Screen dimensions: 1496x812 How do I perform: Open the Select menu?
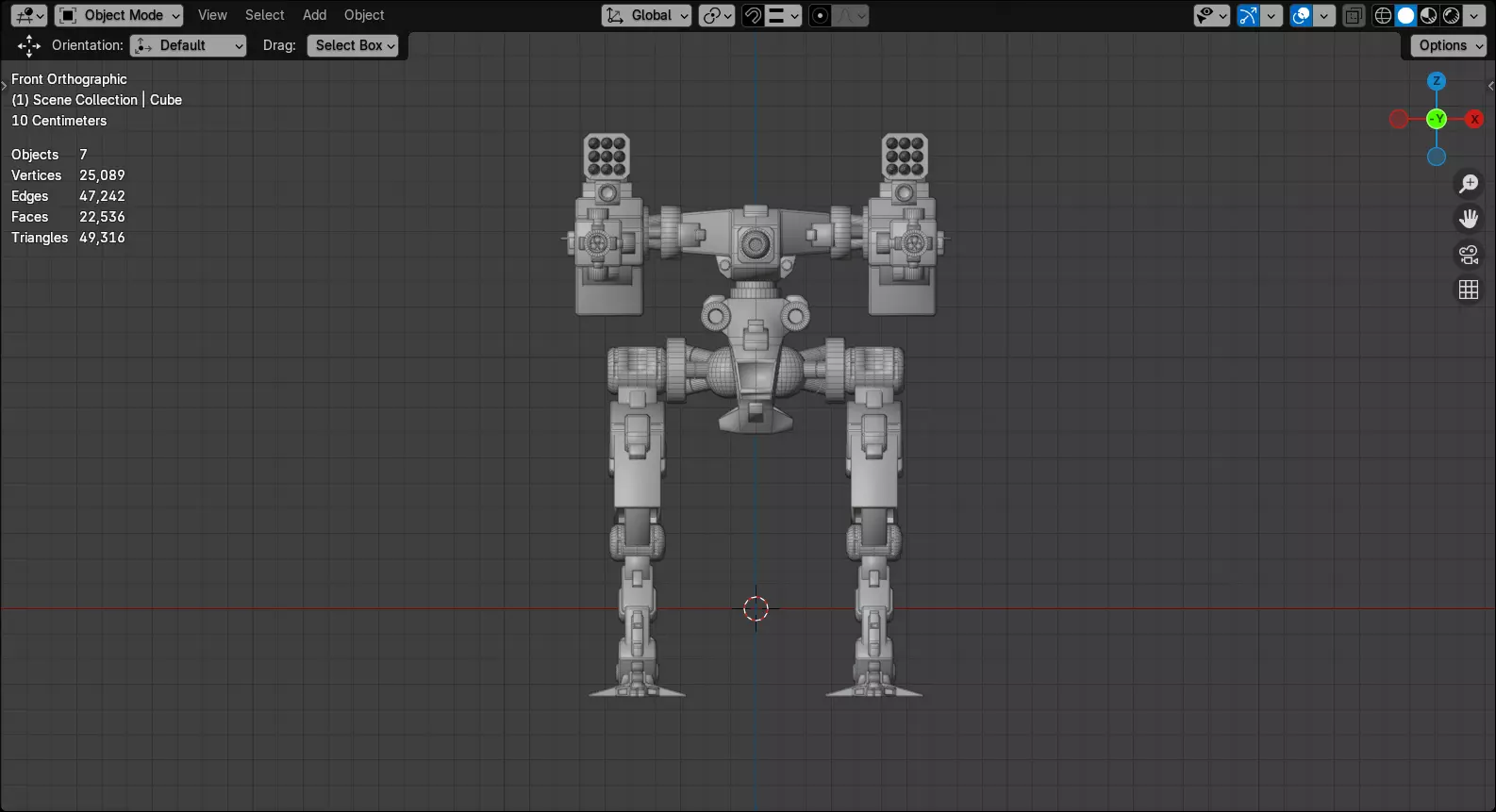click(x=264, y=15)
